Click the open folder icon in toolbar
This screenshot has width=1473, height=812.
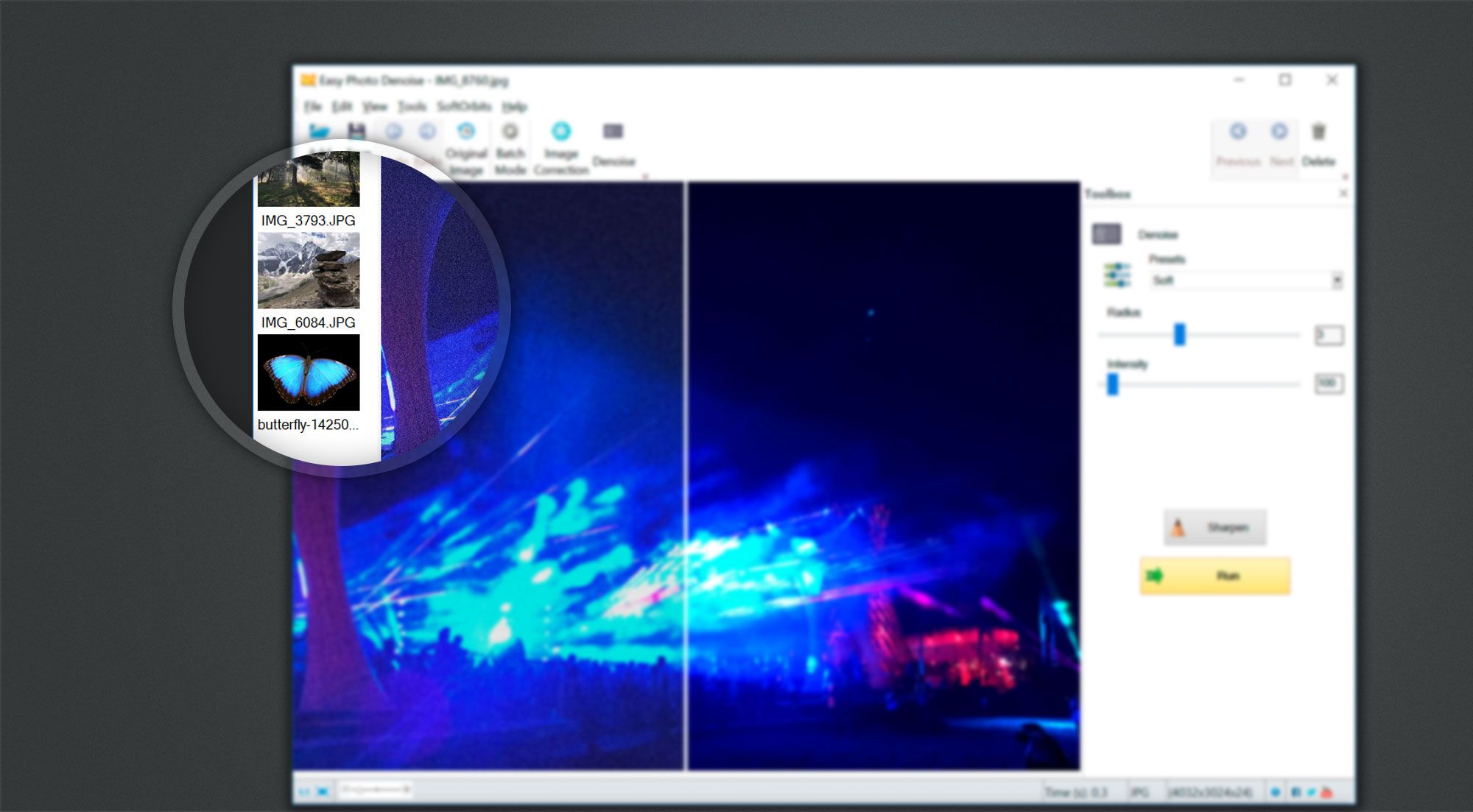pos(319,132)
